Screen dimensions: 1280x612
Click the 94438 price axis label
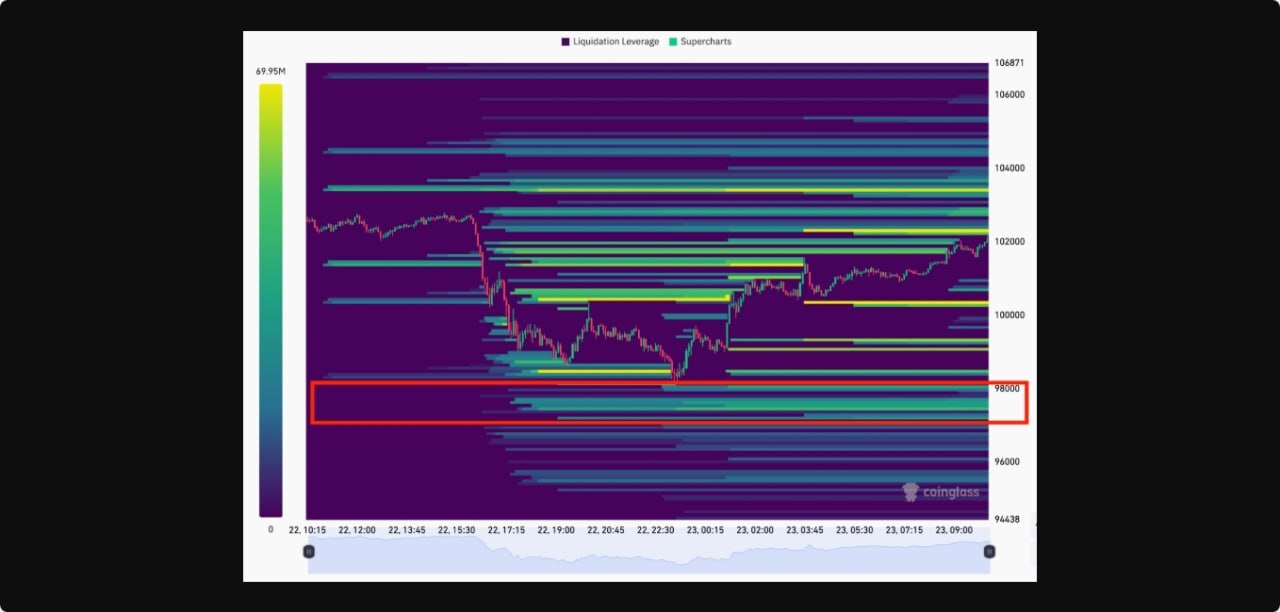[x=1007, y=519]
